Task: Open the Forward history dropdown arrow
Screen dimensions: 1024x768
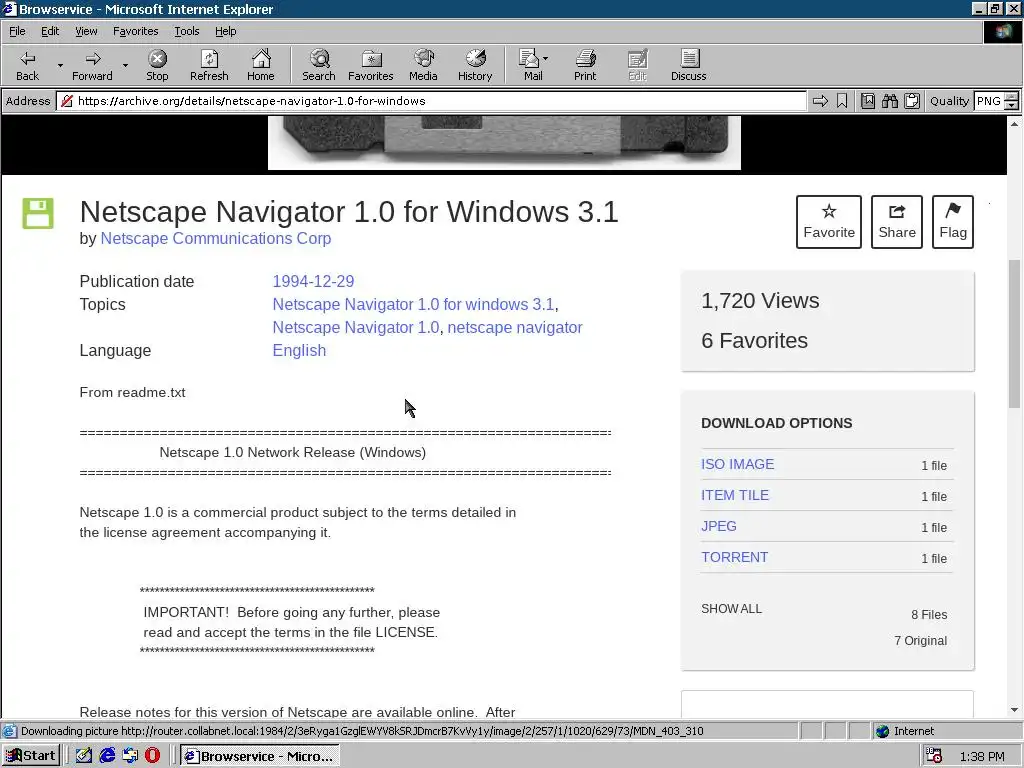Action: click(x=125, y=65)
